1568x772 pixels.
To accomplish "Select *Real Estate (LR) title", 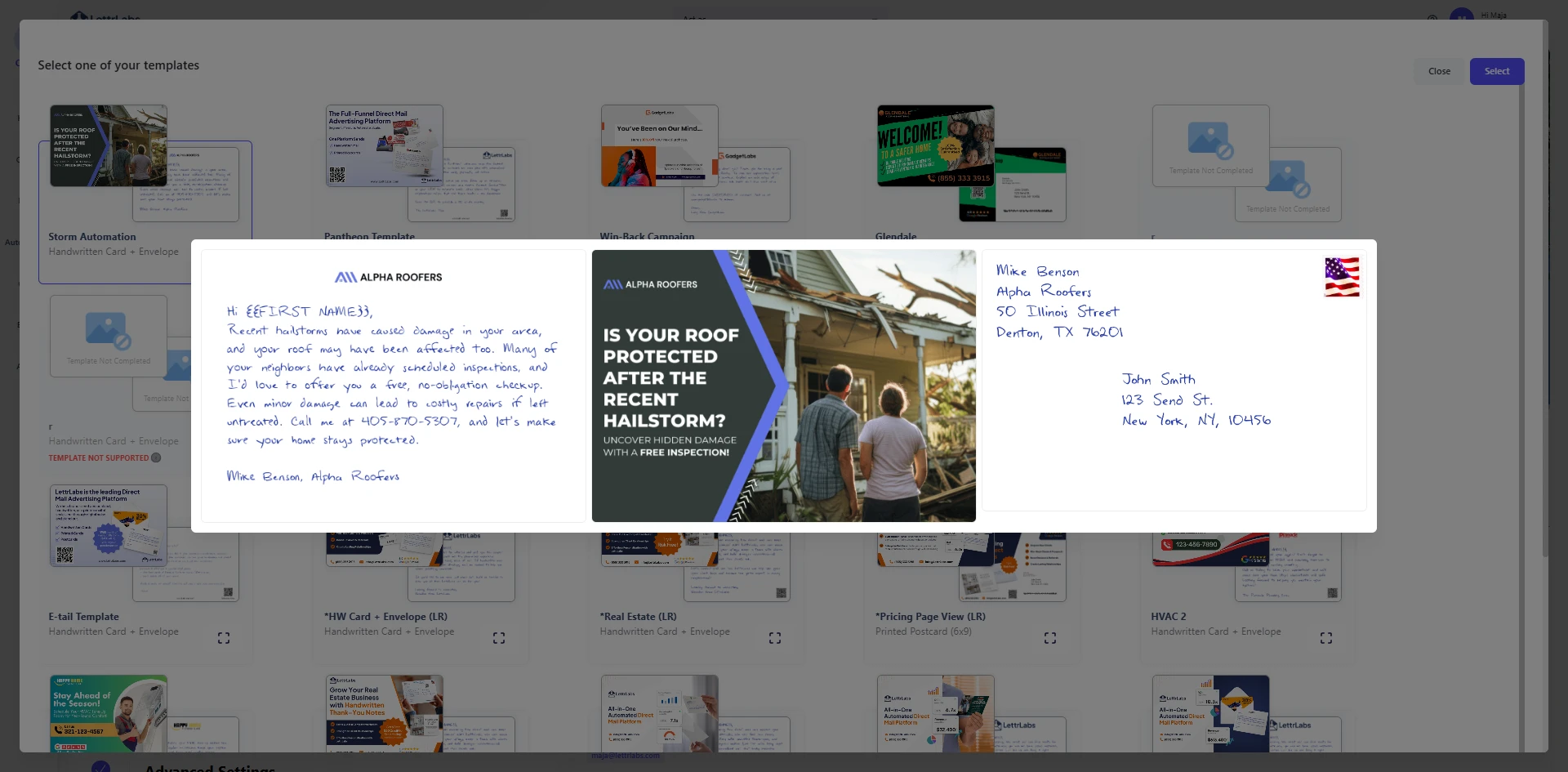I will click(638, 617).
